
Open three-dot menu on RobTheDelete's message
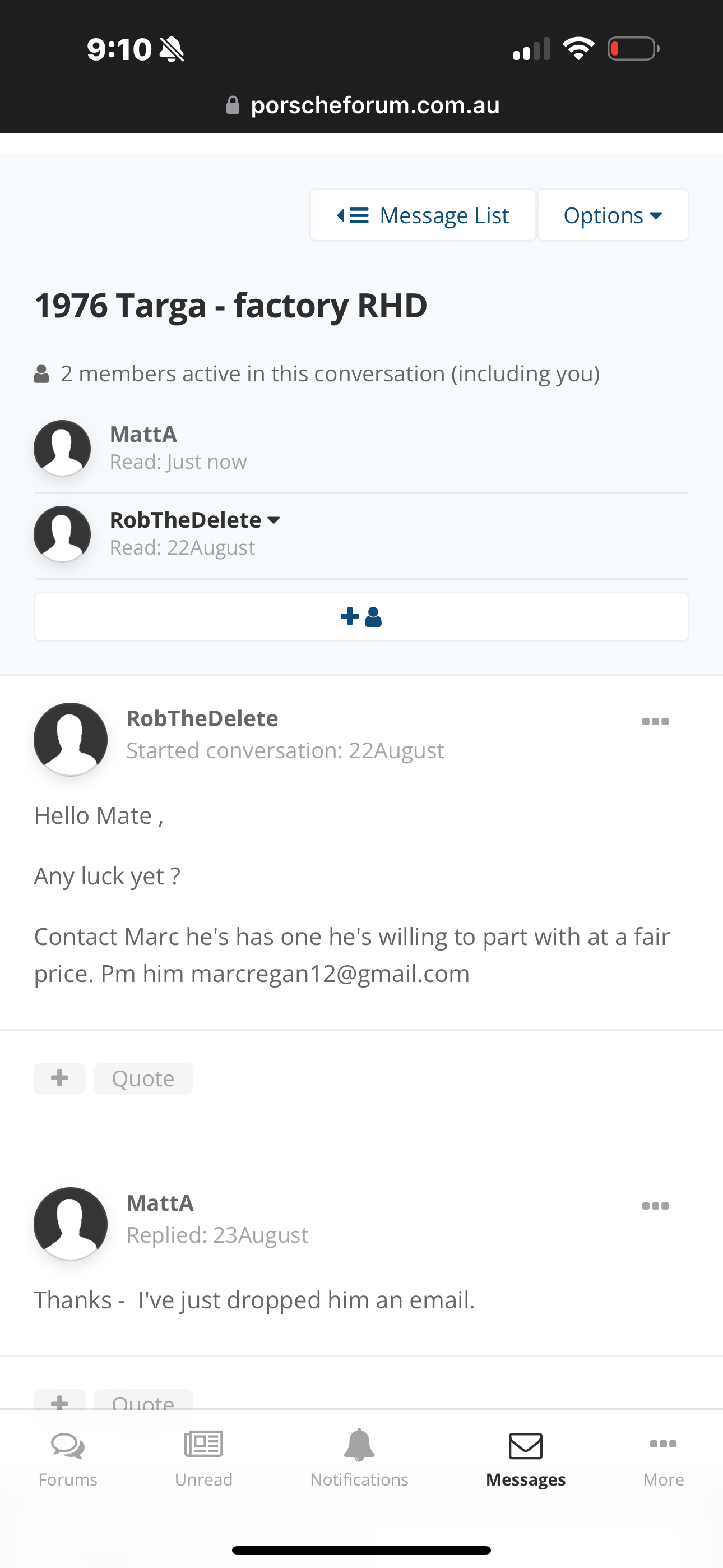655,721
